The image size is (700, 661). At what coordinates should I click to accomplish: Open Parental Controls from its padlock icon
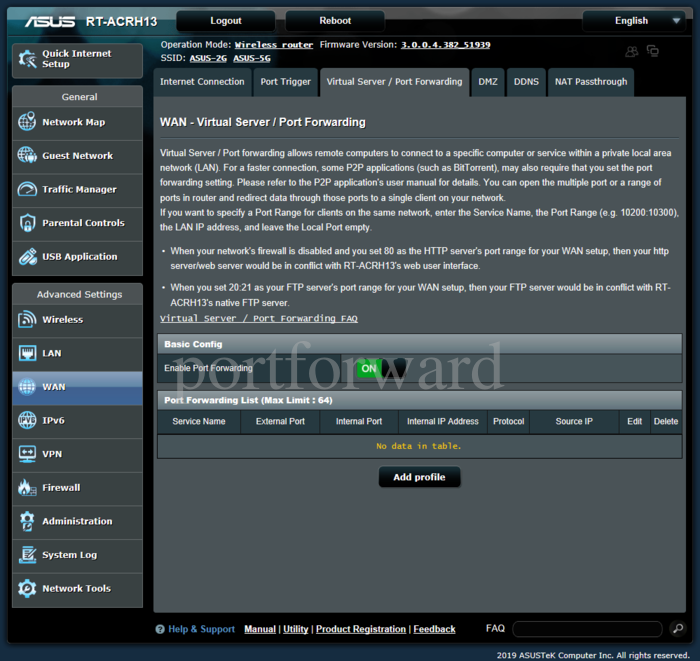pyautogui.click(x=27, y=223)
